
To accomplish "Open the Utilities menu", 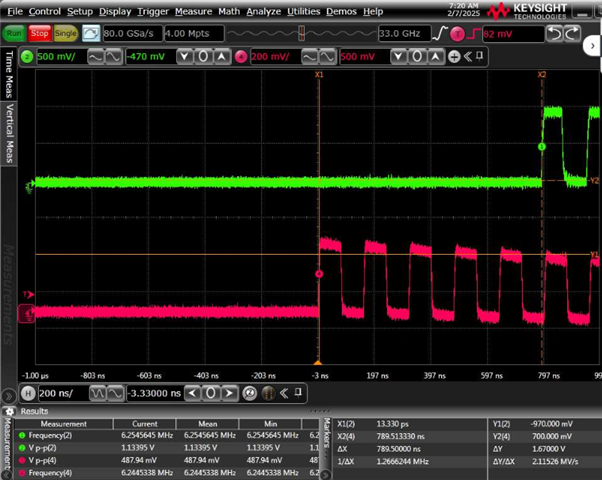I will point(303,12).
